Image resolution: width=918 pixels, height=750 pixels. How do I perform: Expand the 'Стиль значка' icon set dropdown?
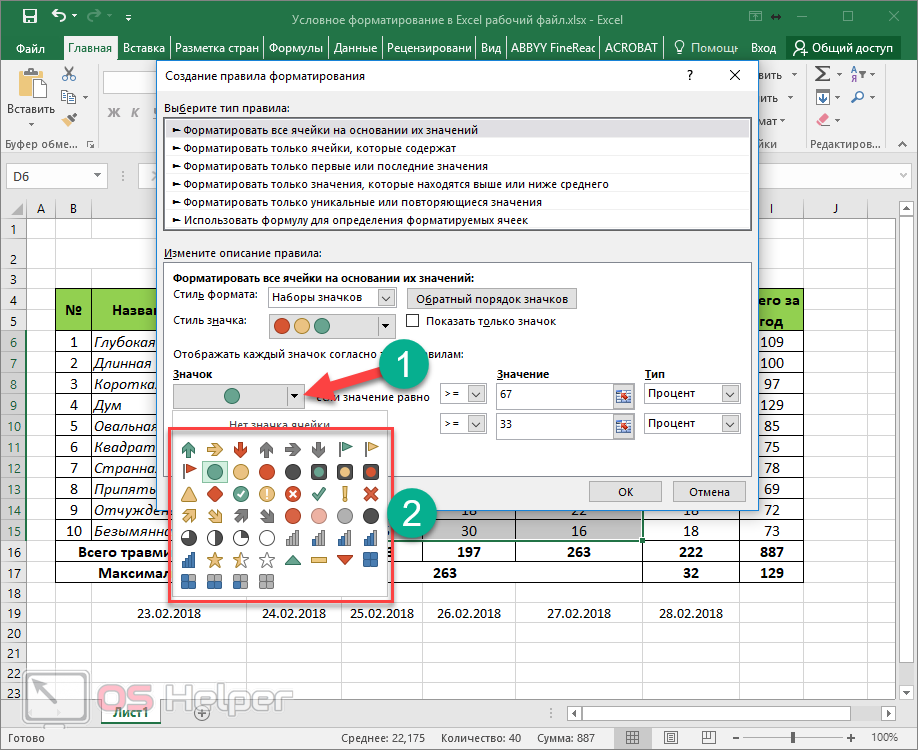tap(385, 325)
